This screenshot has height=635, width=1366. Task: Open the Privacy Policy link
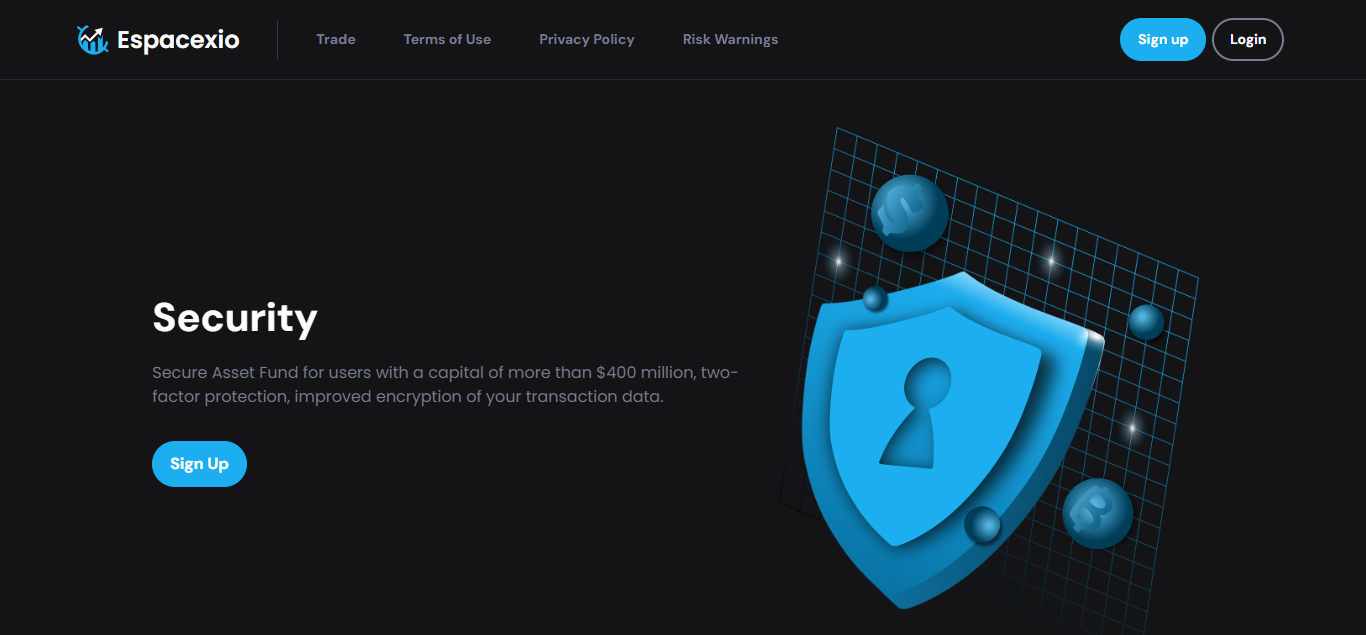coord(587,40)
